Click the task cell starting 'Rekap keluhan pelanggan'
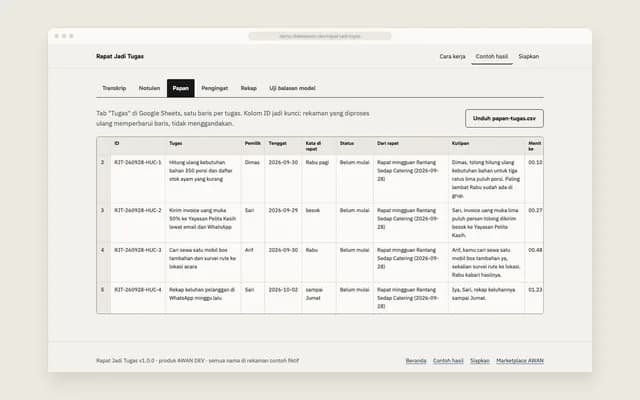This screenshot has height=400, width=640. [203, 298]
